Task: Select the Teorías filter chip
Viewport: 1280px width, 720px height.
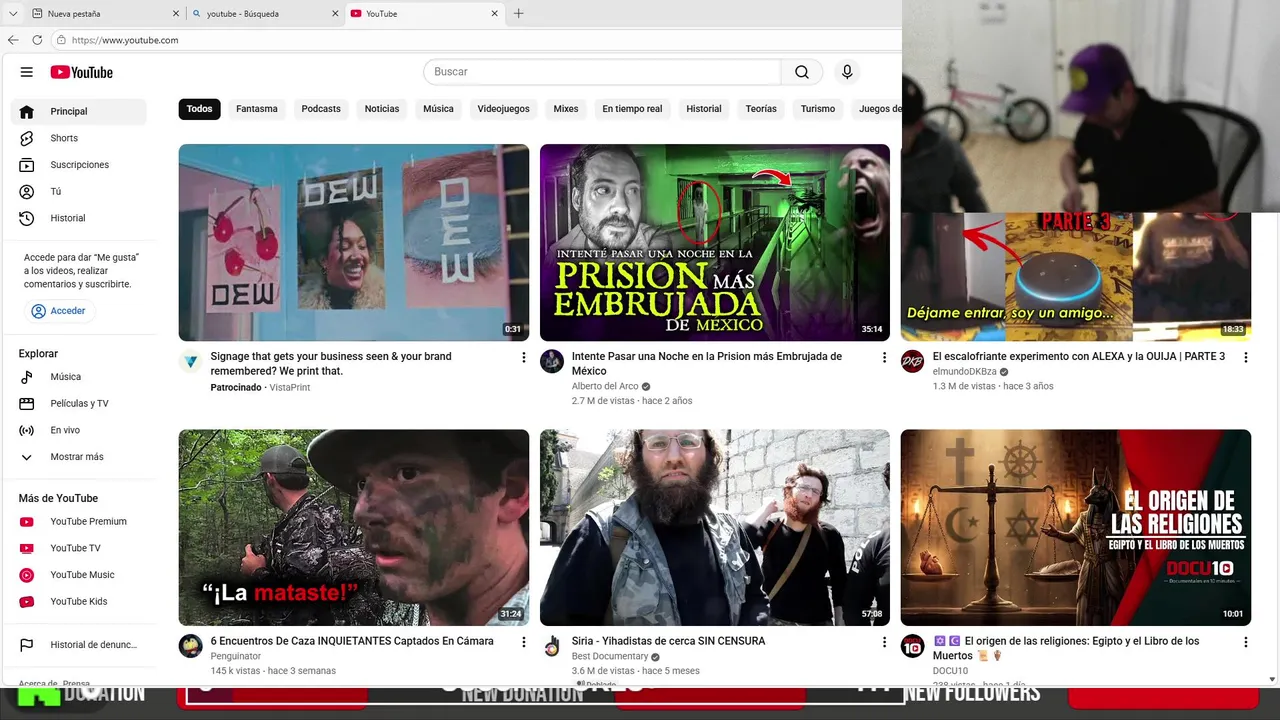Action: 761,109
